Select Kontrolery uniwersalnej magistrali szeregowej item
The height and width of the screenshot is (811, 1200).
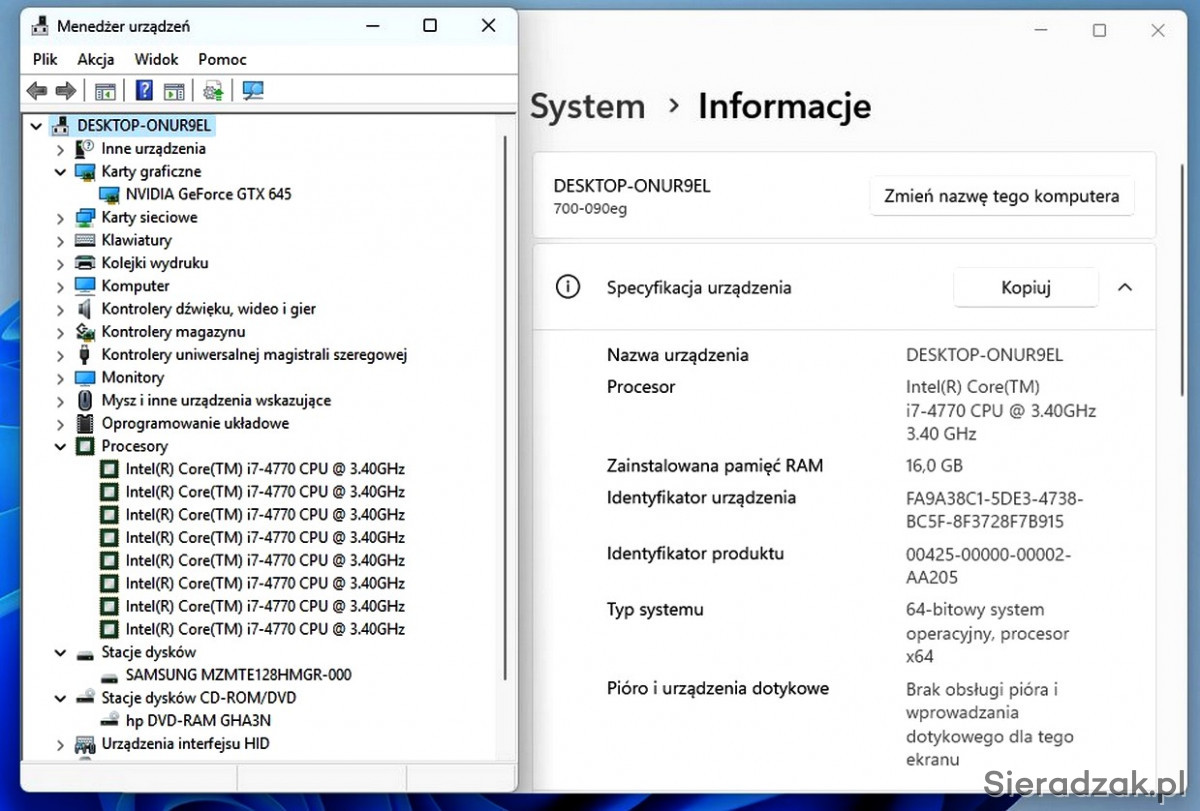click(x=254, y=355)
